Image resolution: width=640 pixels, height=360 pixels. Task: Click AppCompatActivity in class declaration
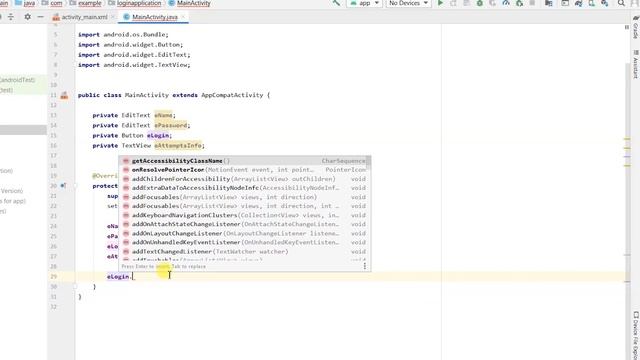pyautogui.click(x=232, y=95)
